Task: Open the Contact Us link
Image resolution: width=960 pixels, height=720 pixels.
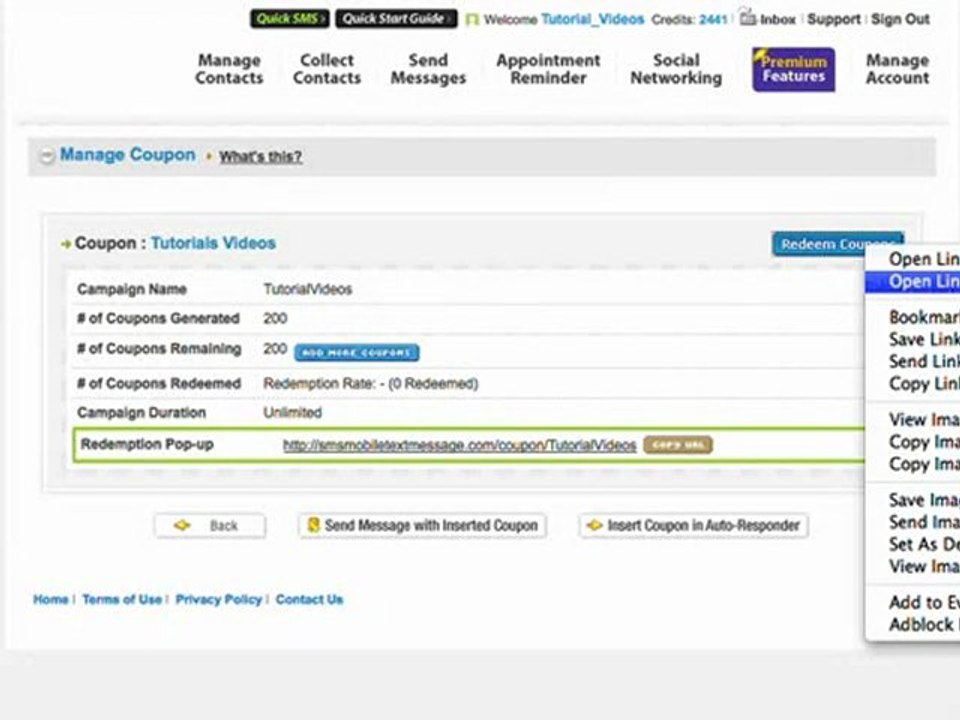Action: click(x=309, y=599)
